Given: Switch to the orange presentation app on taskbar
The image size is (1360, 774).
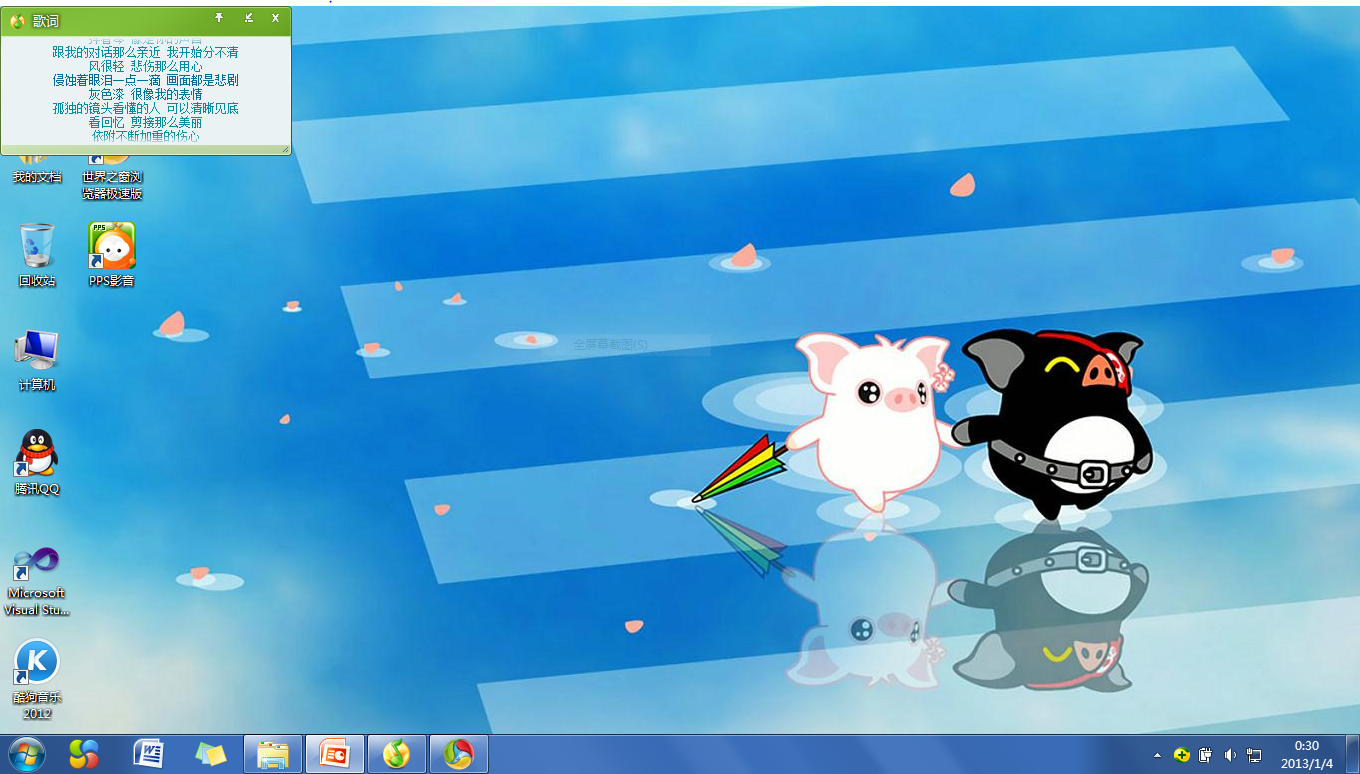Looking at the screenshot, I should coord(335,754).
